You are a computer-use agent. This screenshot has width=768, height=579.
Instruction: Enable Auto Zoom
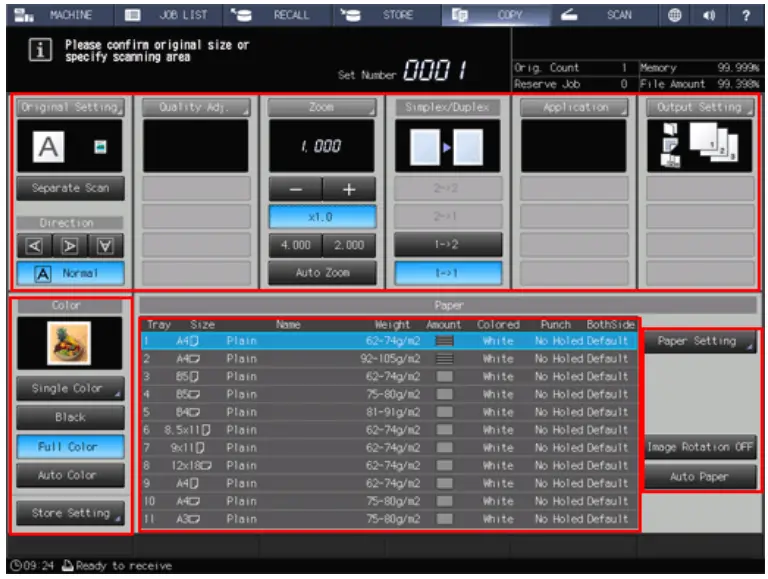pos(322,273)
